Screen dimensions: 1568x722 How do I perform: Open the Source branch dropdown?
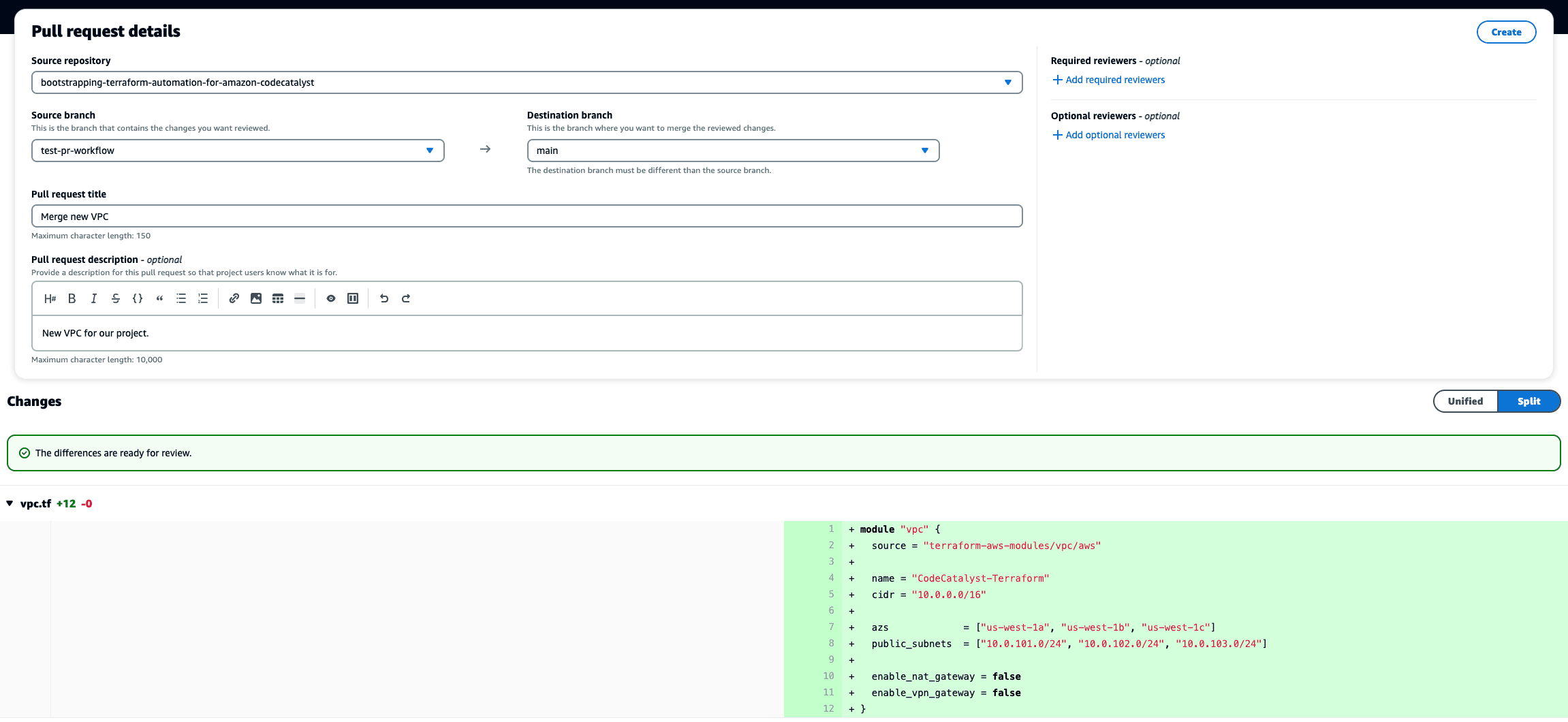tap(238, 151)
